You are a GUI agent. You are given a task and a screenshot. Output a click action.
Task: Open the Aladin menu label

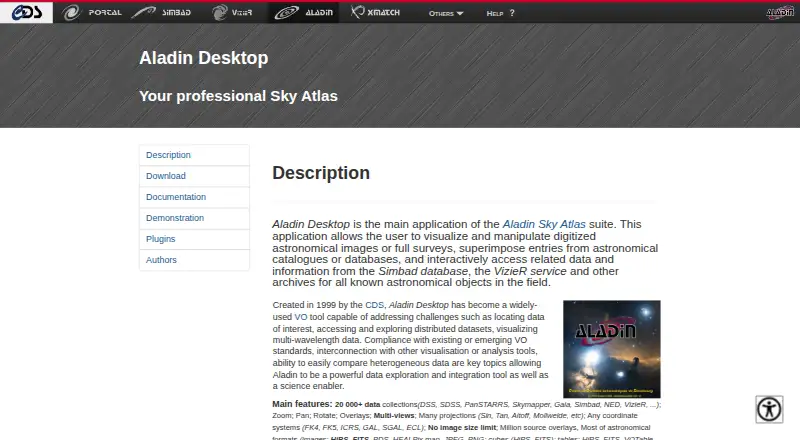(x=319, y=12)
